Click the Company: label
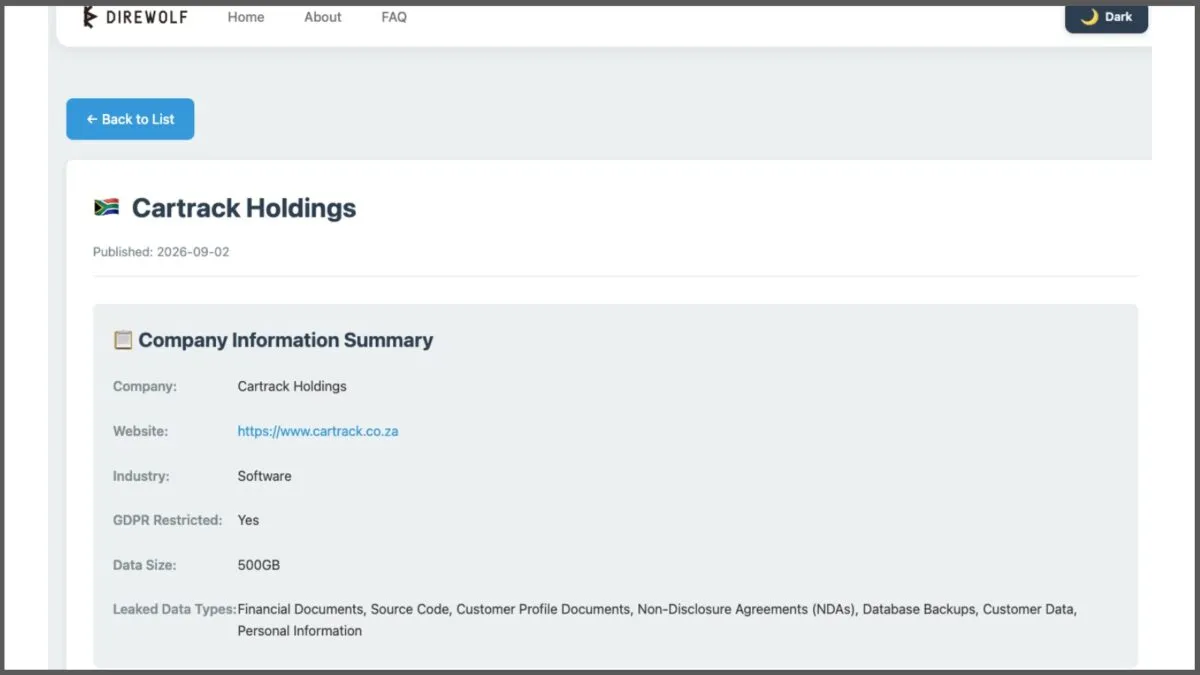 pos(145,386)
